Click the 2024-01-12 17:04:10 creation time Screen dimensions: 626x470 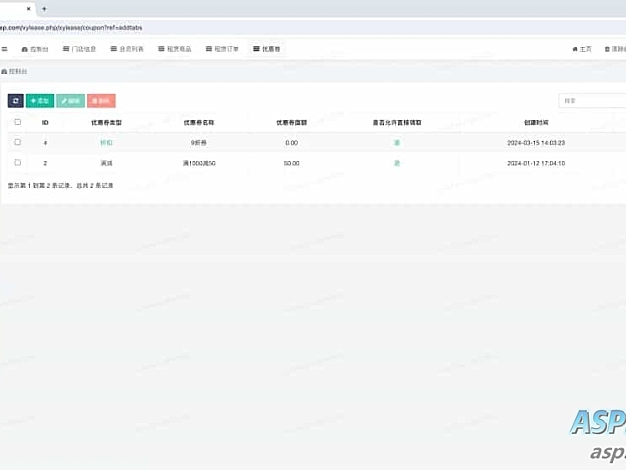[536, 163]
